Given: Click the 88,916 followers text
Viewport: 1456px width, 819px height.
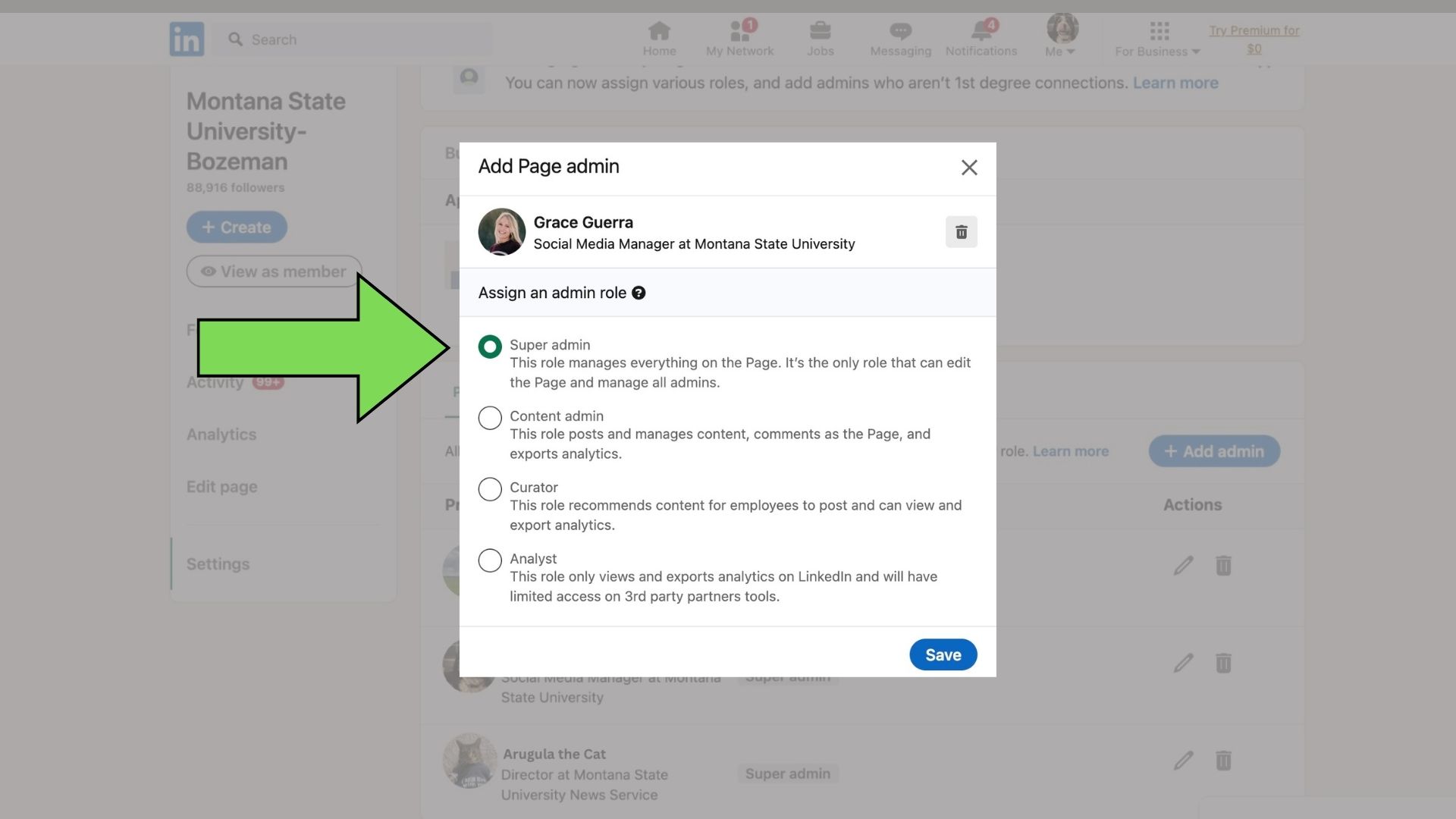Looking at the screenshot, I should pyautogui.click(x=235, y=187).
